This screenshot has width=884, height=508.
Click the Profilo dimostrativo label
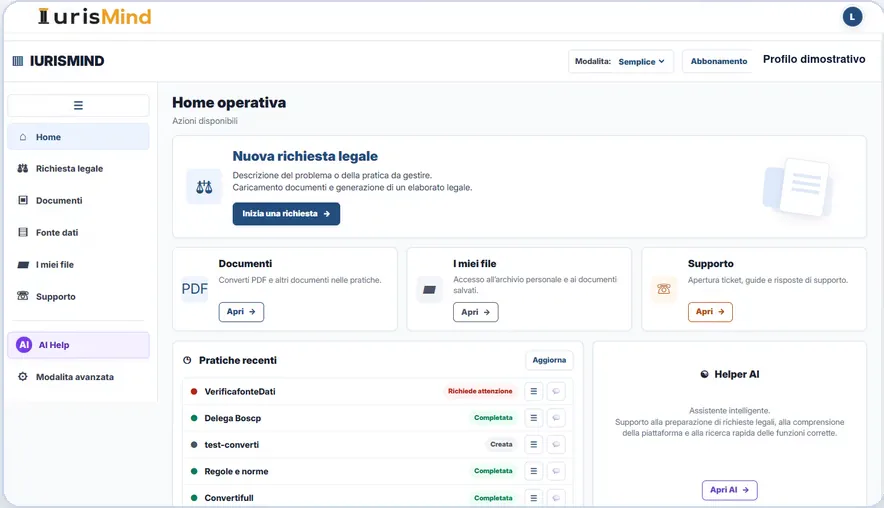click(814, 59)
